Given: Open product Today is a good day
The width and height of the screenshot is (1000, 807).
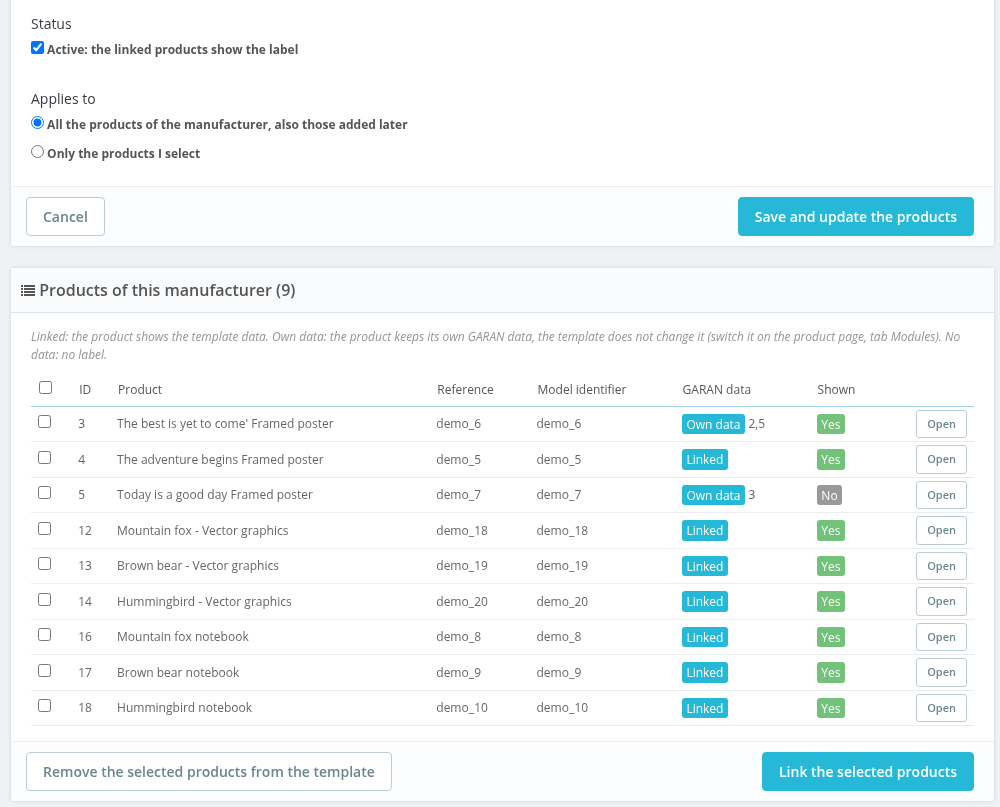Looking at the screenshot, I should (x=941, y=495).
